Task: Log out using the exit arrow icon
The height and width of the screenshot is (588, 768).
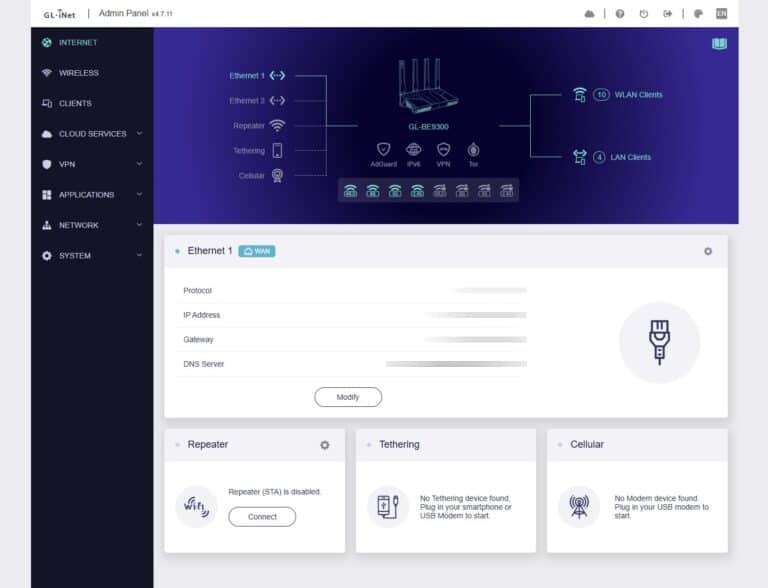Action: coord(668,14)
